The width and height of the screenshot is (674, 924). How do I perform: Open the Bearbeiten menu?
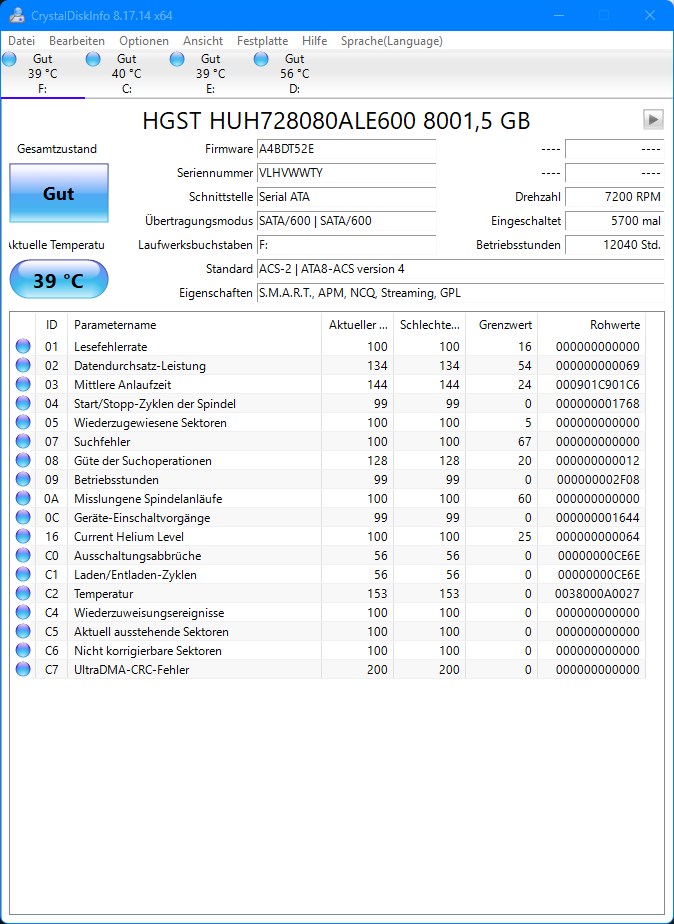(x=77, y=41)
